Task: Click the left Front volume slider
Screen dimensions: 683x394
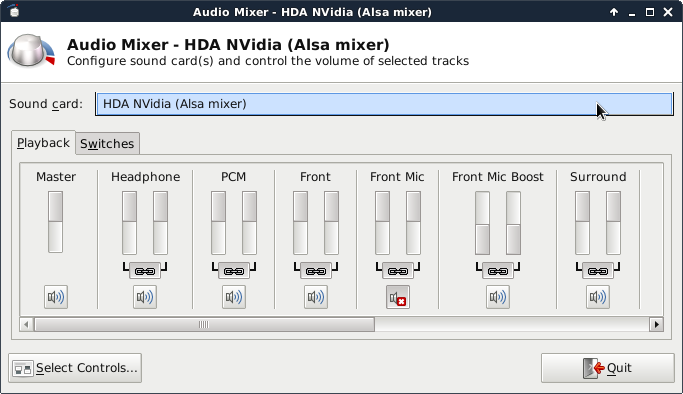Action: tap(301, 223)
